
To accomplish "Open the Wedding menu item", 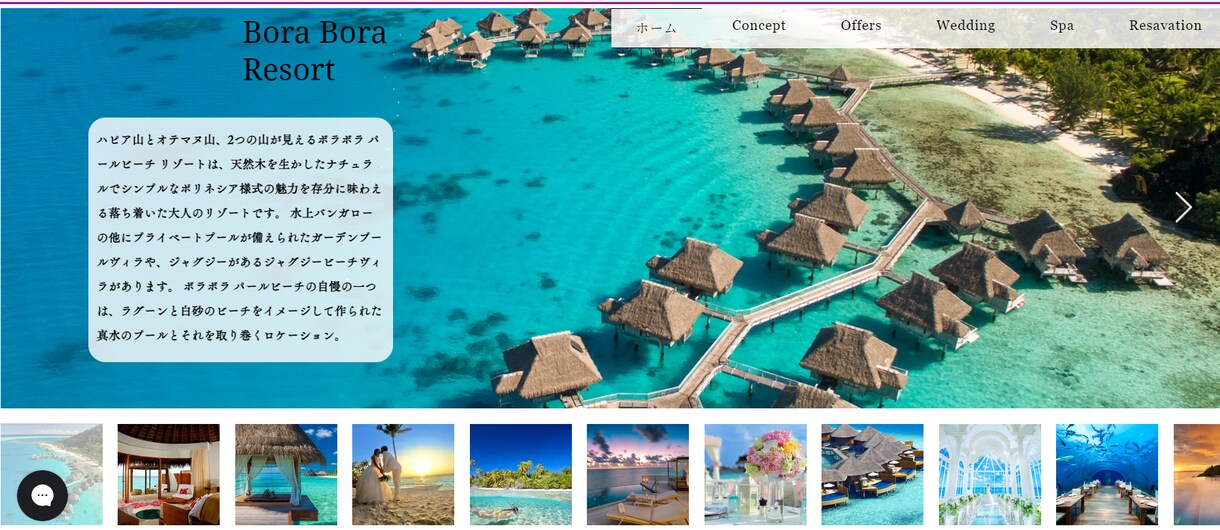I will pos(965,26).
